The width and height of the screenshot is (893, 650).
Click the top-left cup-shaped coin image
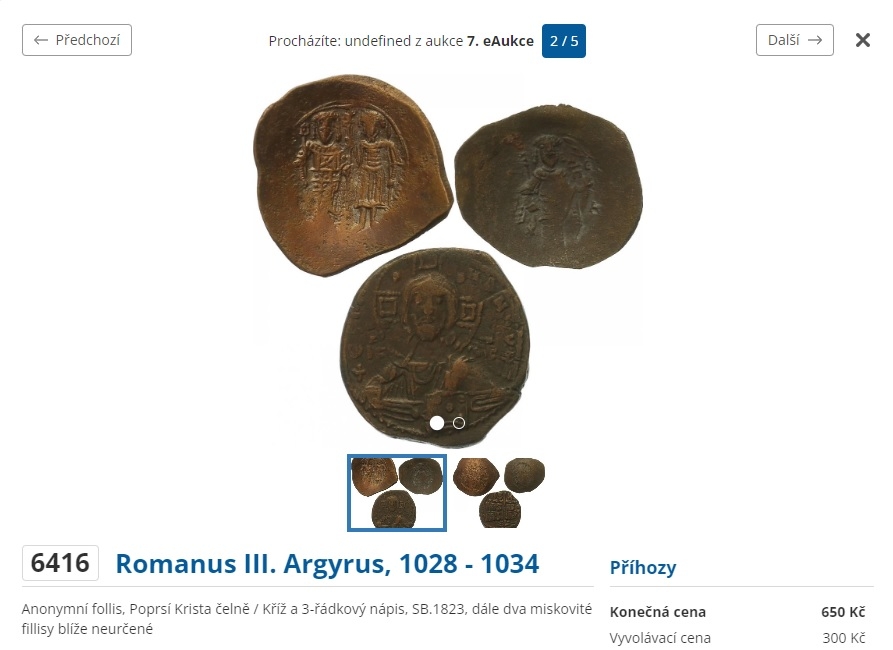[x=352, y=175]
